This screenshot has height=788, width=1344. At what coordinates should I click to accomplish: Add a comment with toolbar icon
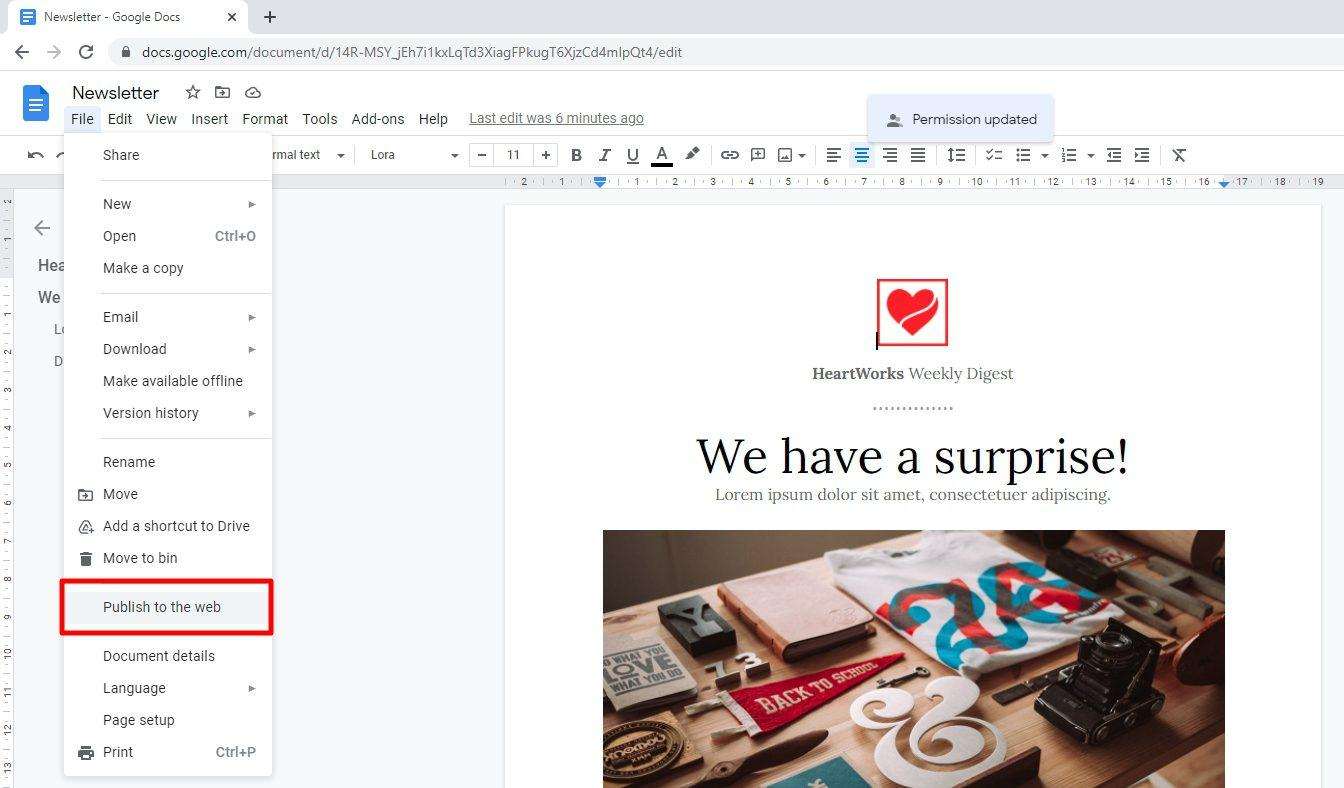[x=758, y=155]
